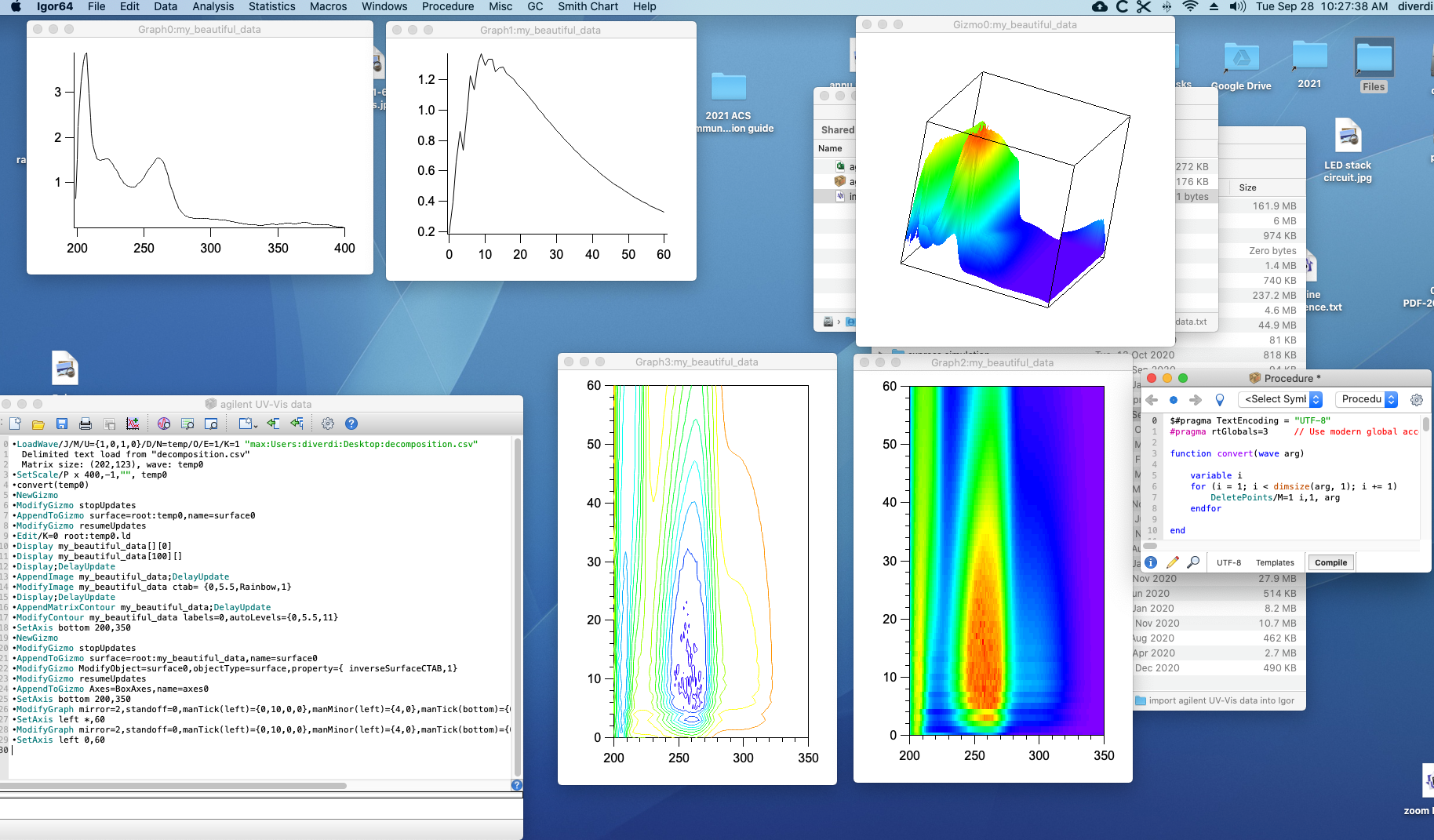Screen dimensions: 1434x840
Task: Click the blue info icon in Procedure window
Action: [x=1151, y=562]
